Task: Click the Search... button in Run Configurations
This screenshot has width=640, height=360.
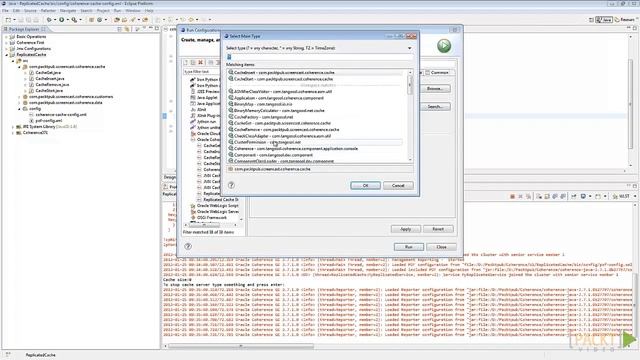Action: click(x=435, y=107)
